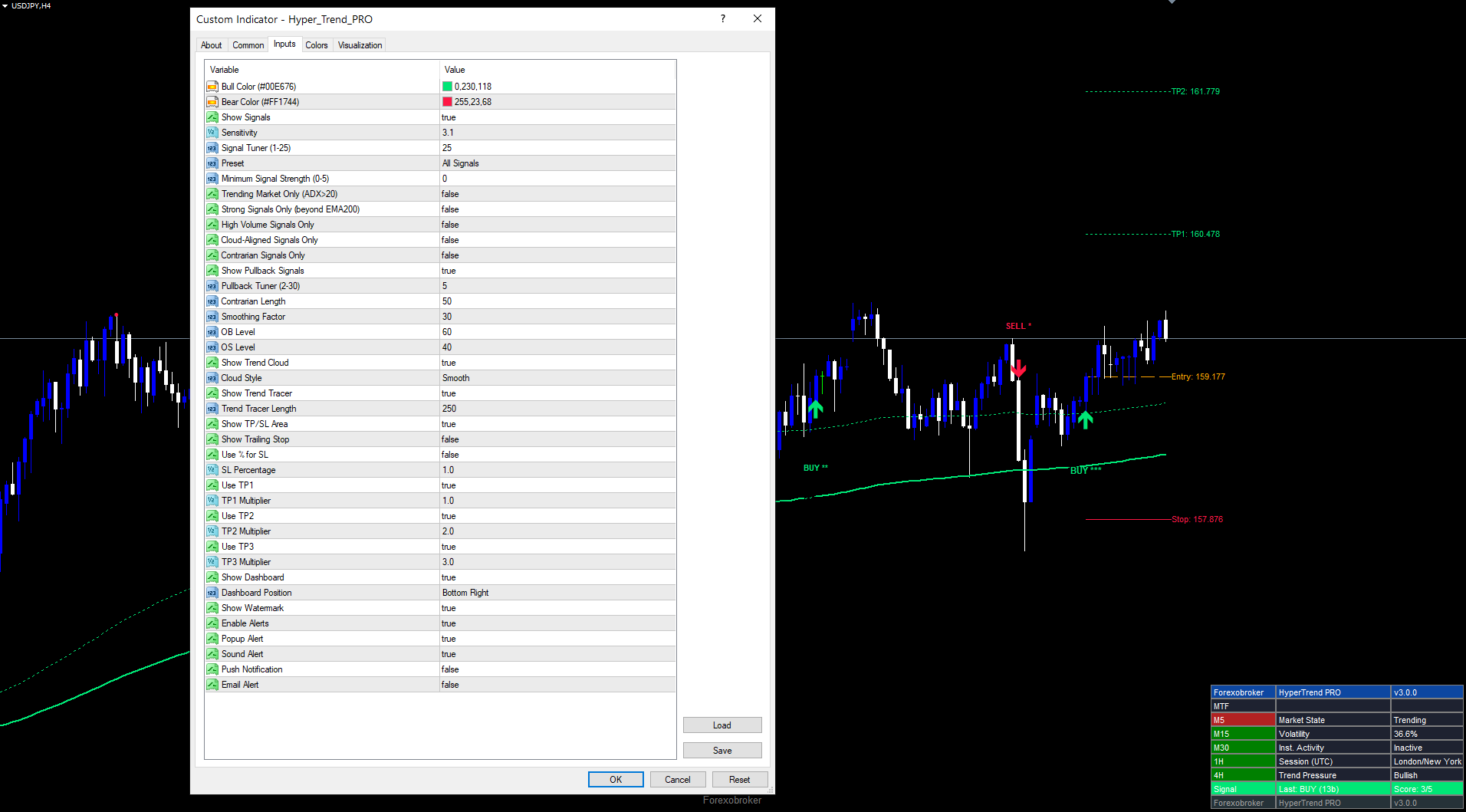Image resolution: width=1466 pixels, height=812 pixels.
Task: Open Sound Alert value selector
Action: pos(557,654)
